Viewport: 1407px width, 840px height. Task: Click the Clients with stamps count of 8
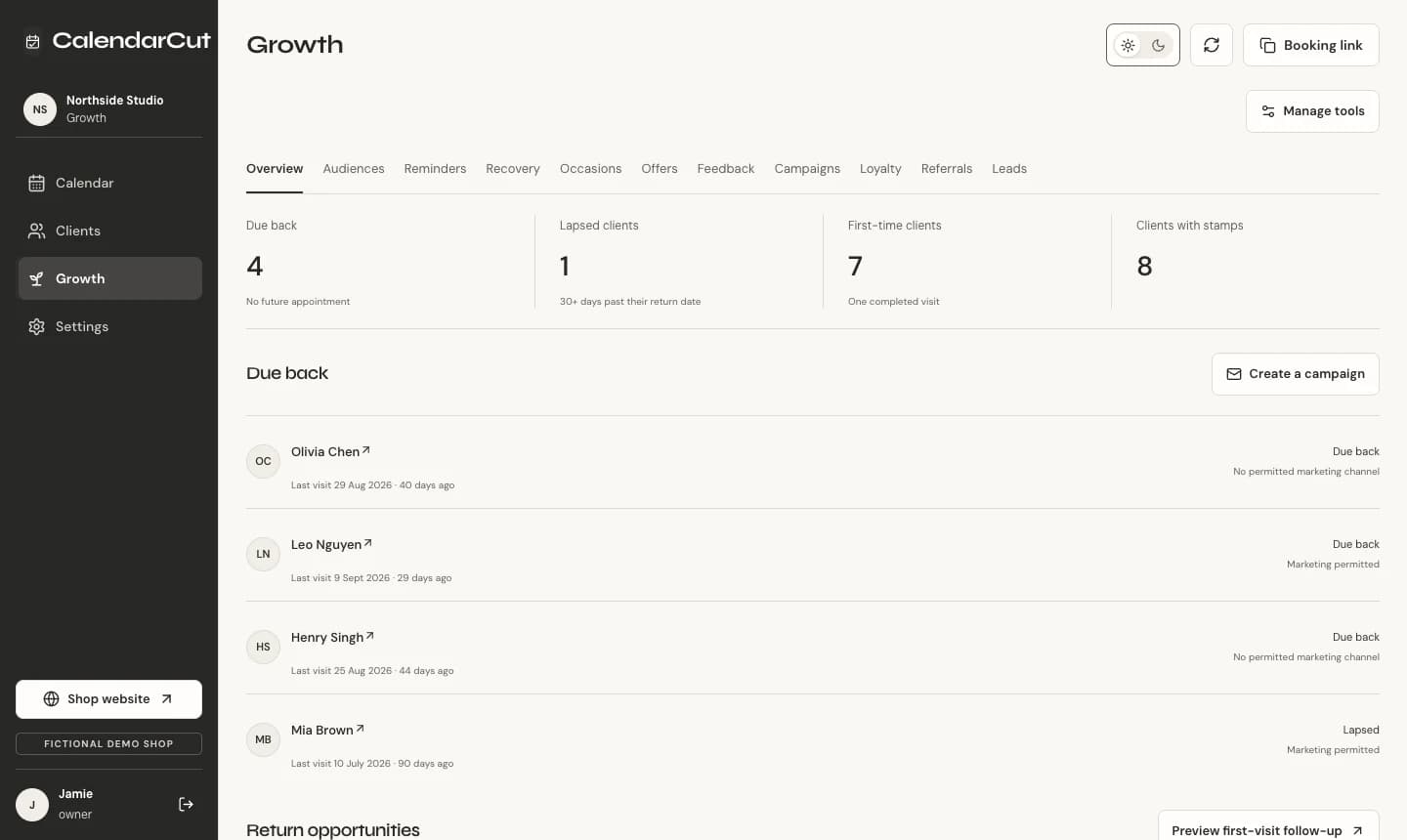1145,266
